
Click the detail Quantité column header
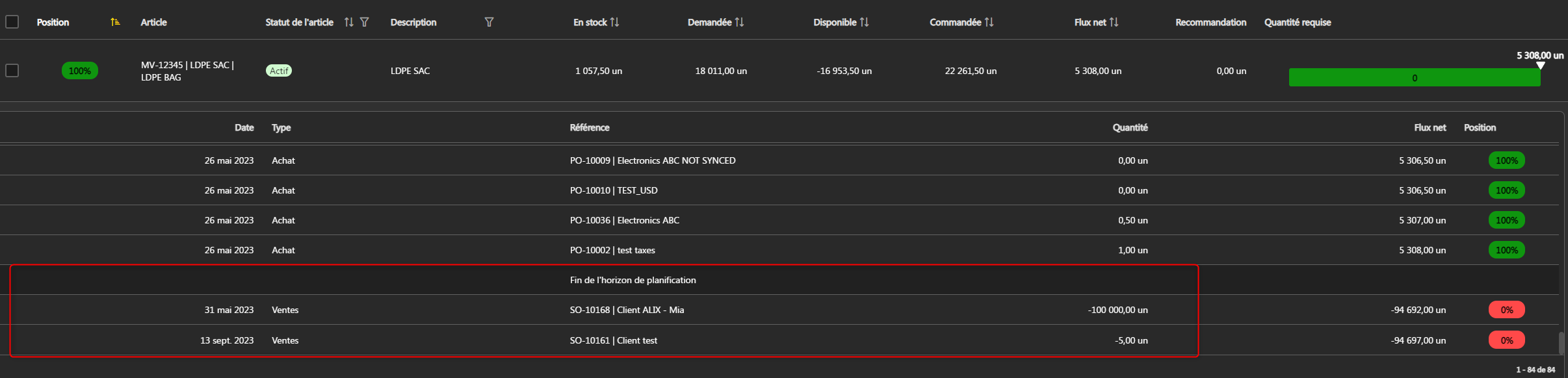pyautogui.click(x=1130, y=127)
